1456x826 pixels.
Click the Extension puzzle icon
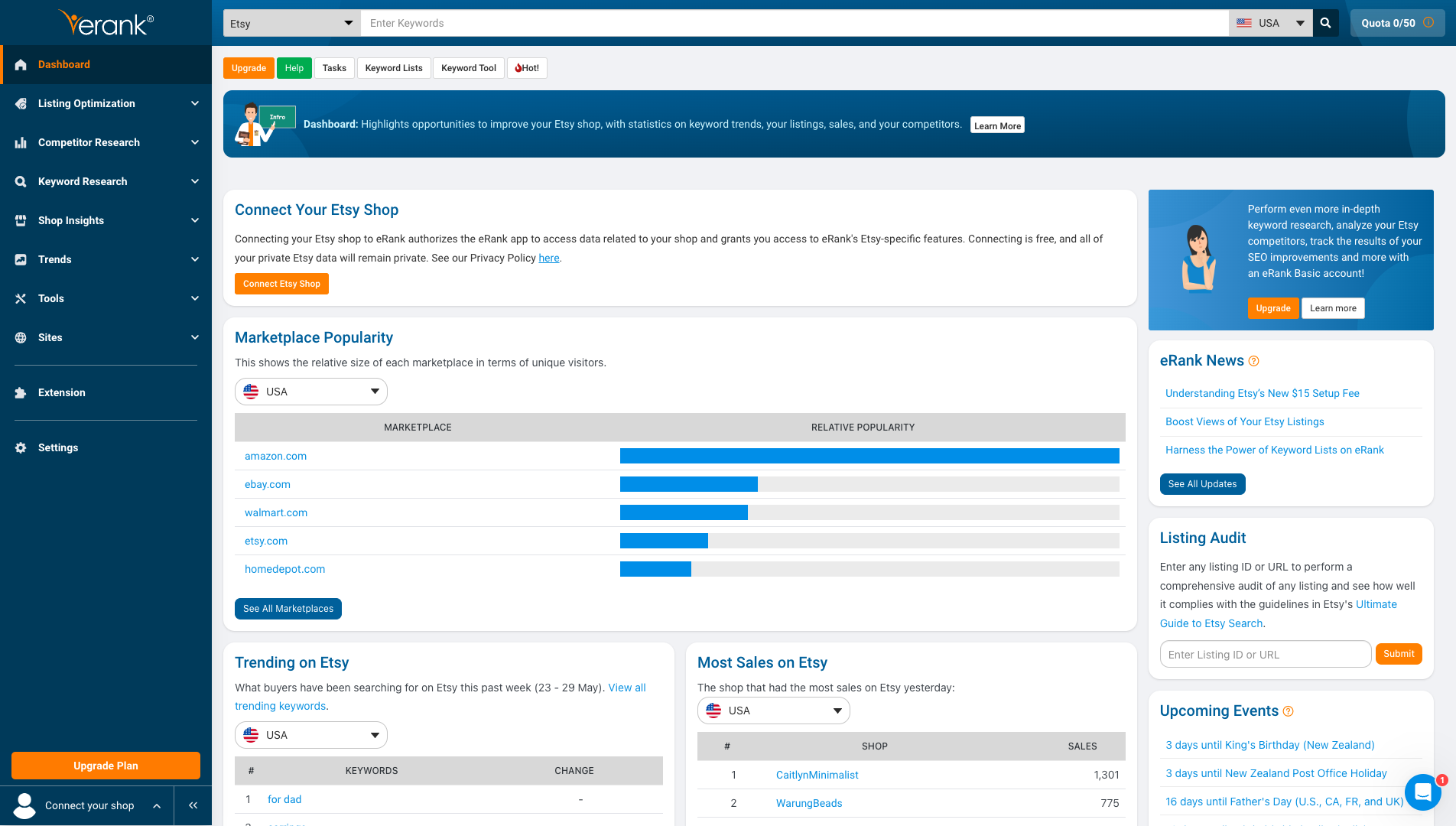[x=21, y=393]
